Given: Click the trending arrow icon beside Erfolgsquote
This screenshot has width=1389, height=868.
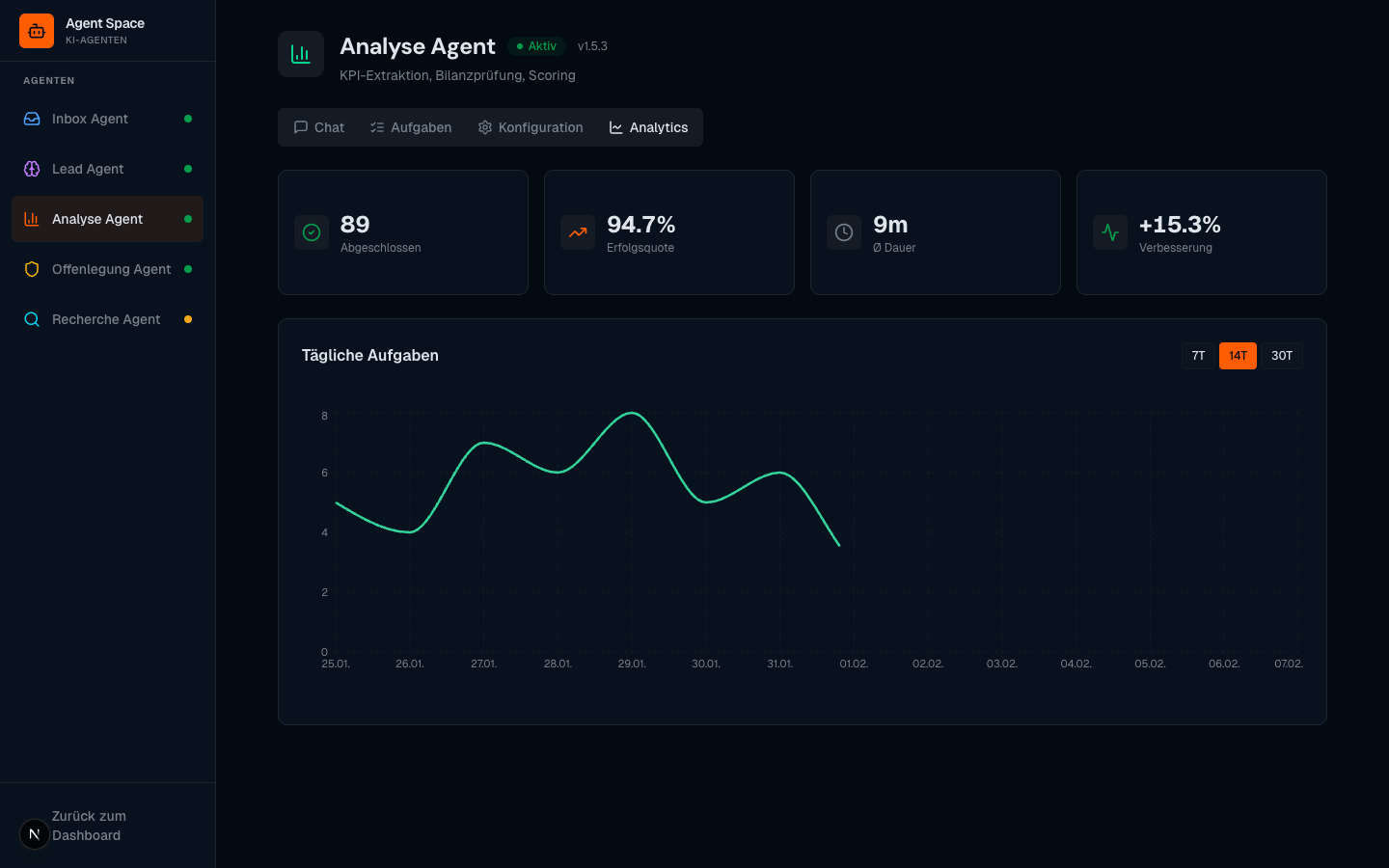Looking at the screenshot, I should [578, 232].
